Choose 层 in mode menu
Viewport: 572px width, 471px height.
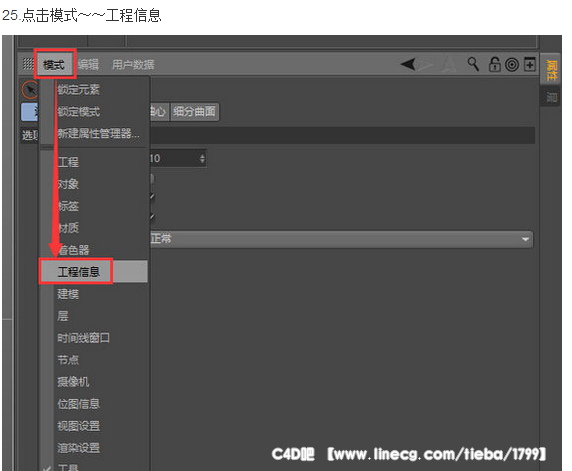(x=63, y=316)
